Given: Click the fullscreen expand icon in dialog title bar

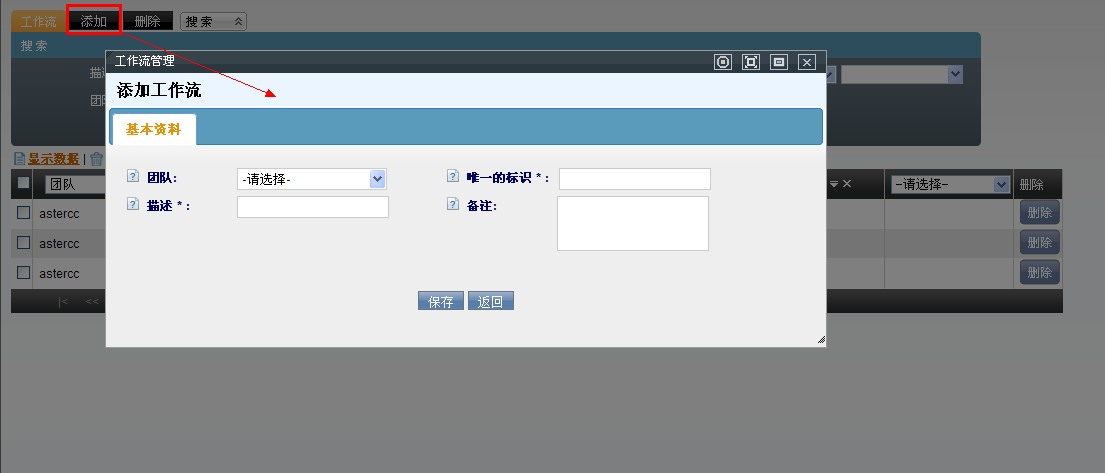Looking at the screenshot, I should [x=751, y=62].
